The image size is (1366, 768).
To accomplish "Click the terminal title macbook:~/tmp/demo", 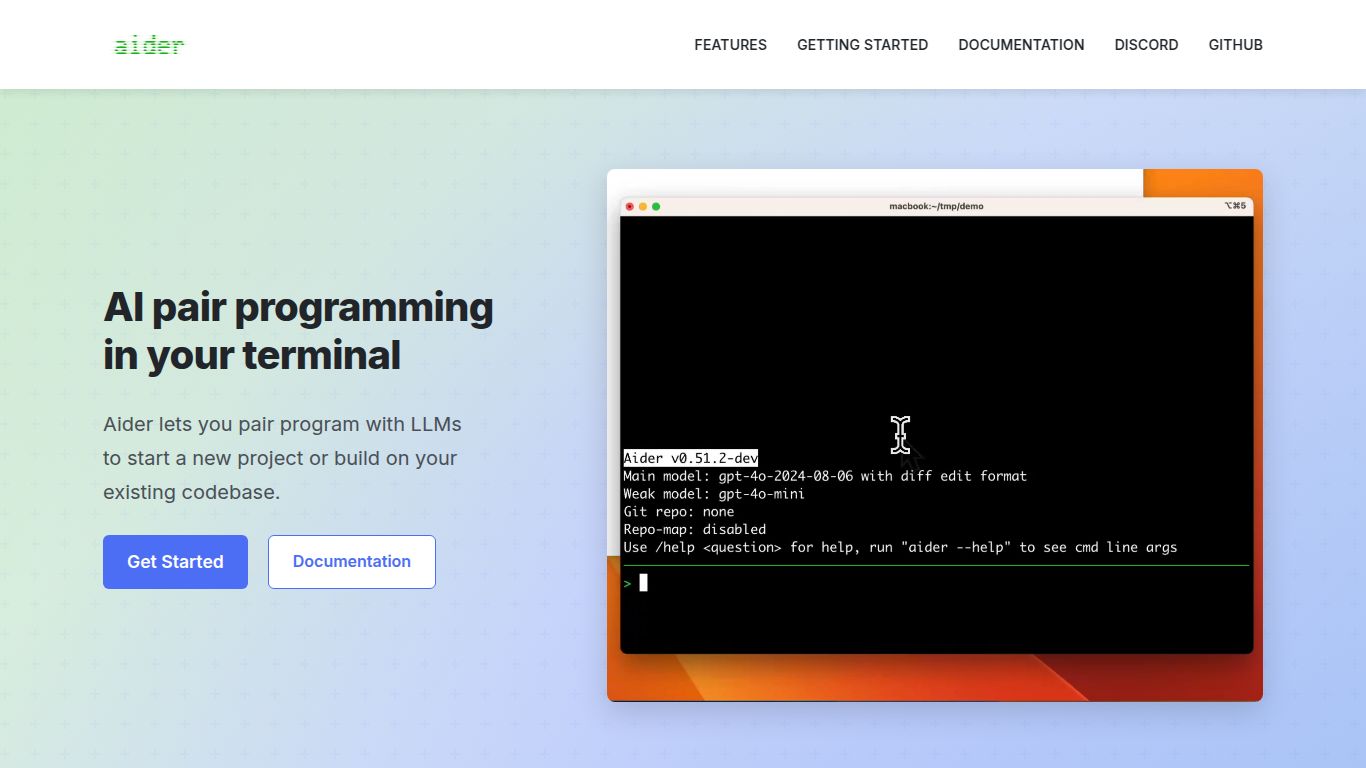I will [936, 207].
